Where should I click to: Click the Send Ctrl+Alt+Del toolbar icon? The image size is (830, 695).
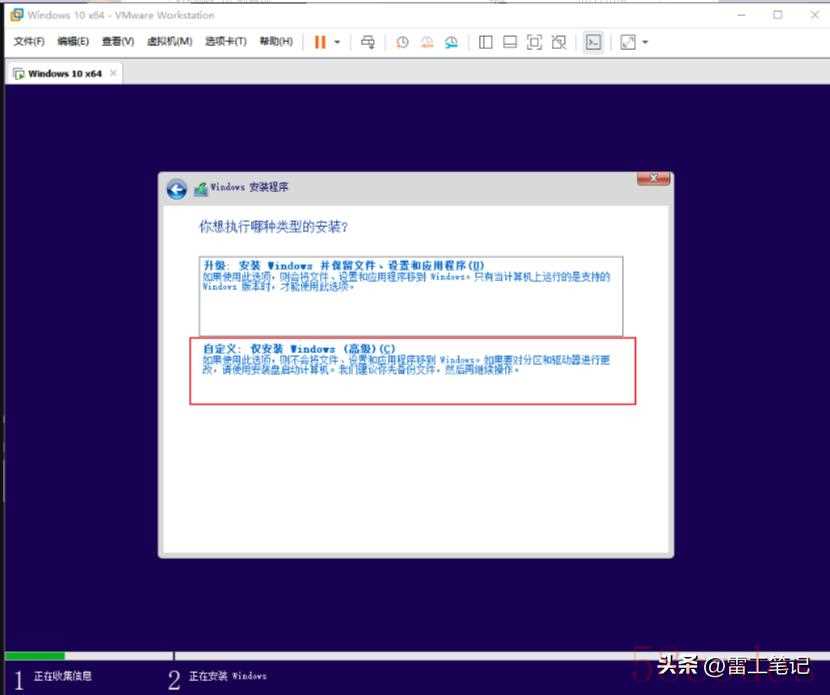tap(368, 42)
